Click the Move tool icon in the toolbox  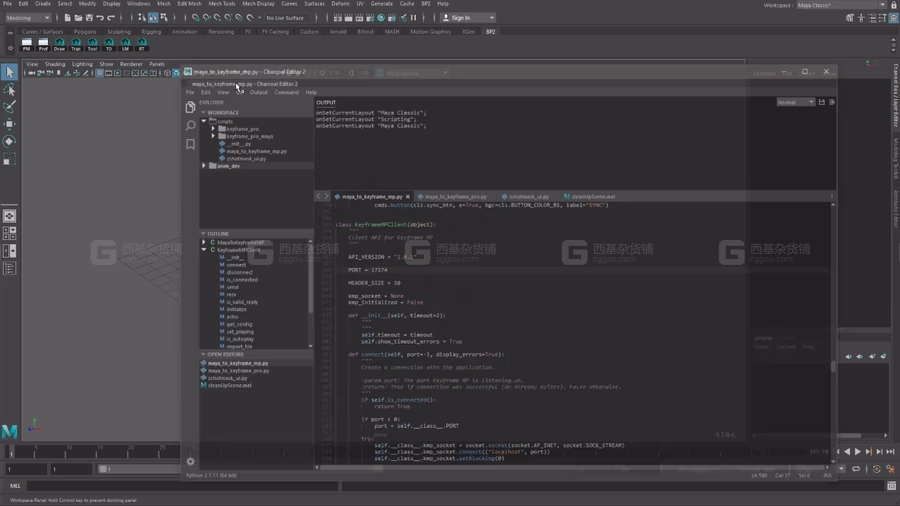(9, 124)
